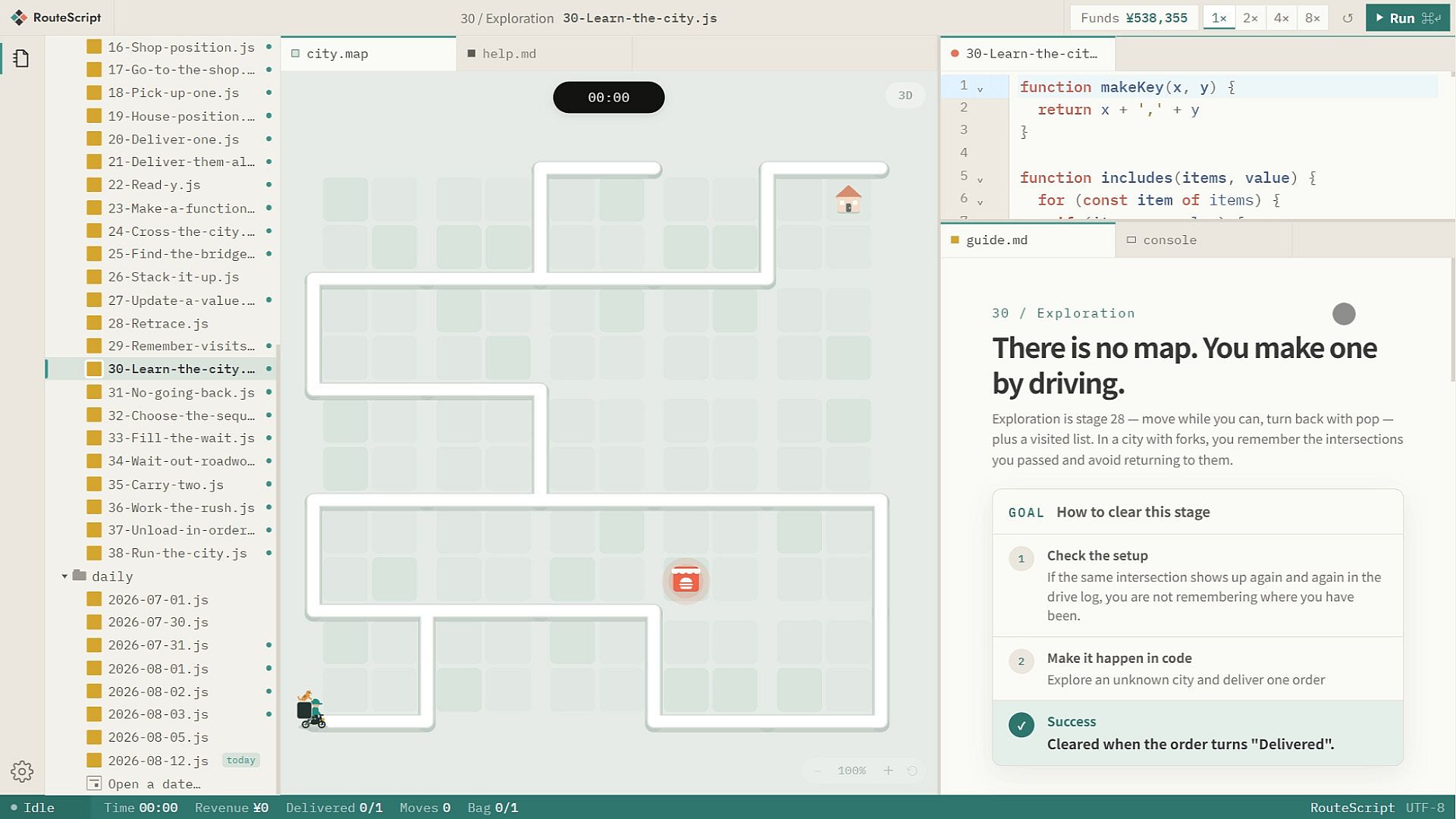
Task: Click Time 00:00 in status bar
Action: pos(141,808)
